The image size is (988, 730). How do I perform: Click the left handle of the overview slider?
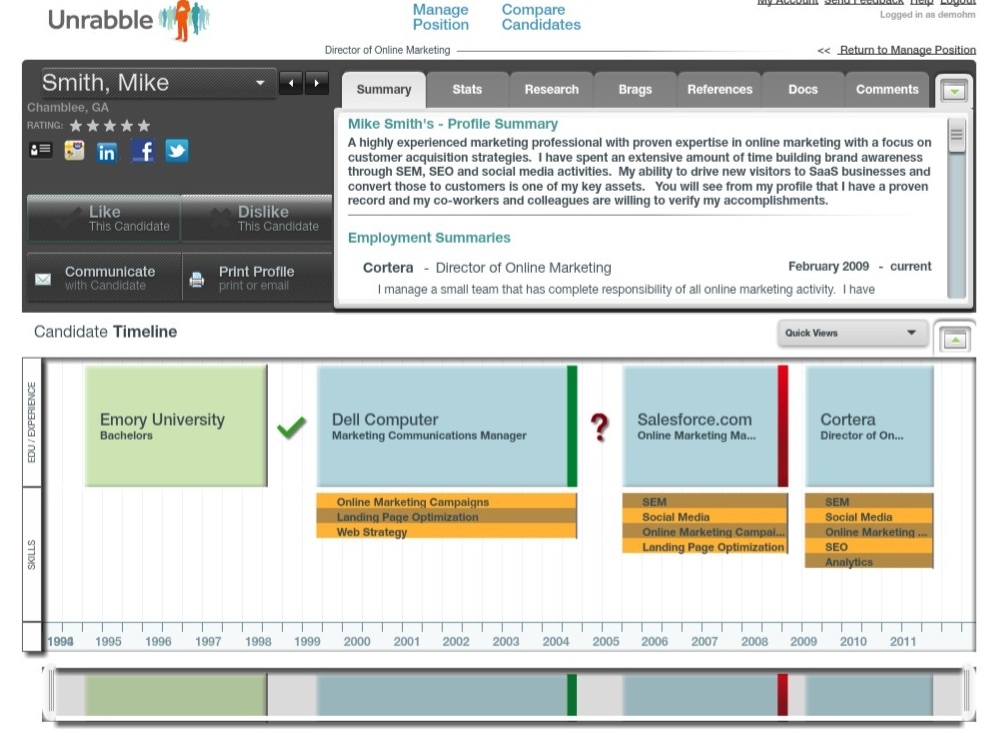click(x=51, y=692)
